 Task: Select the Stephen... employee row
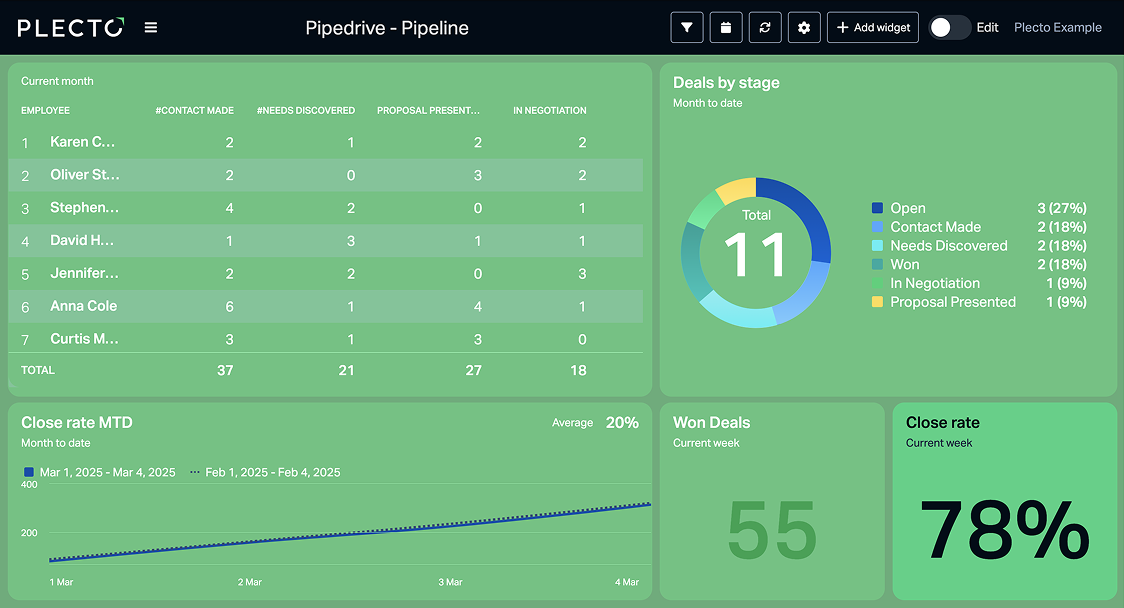[325, 208]
